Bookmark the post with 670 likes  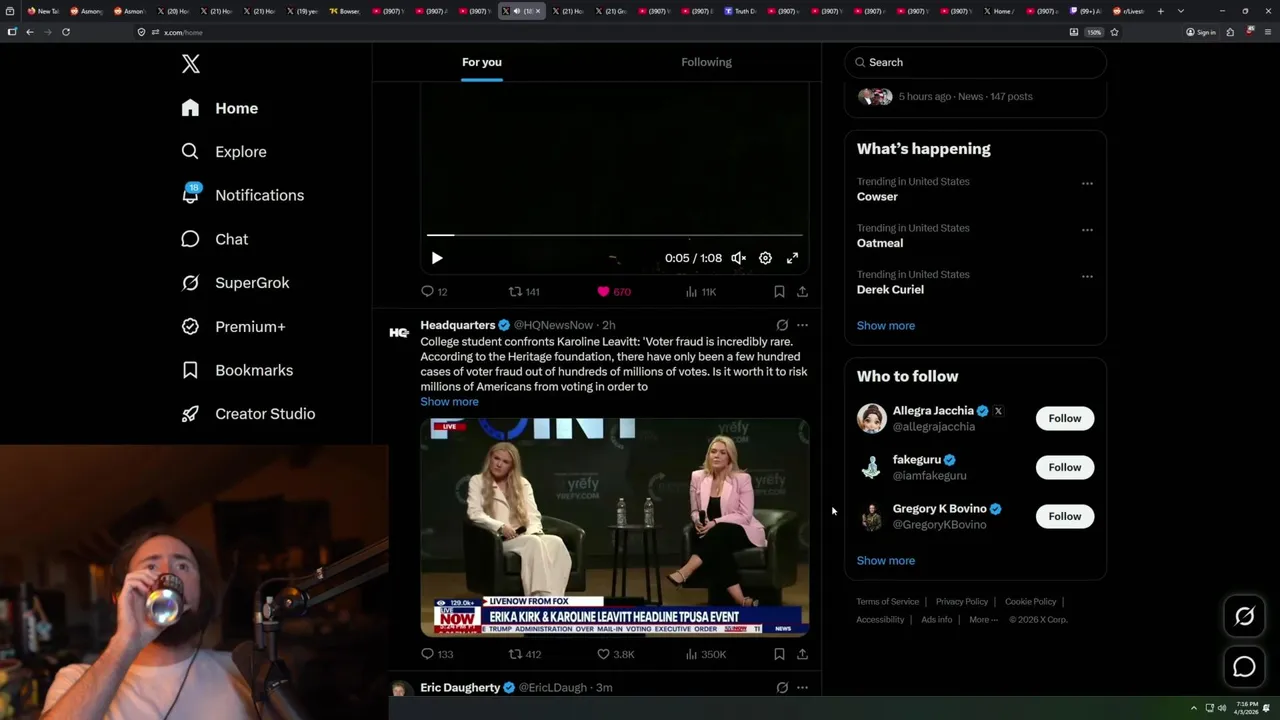(779, 292)
